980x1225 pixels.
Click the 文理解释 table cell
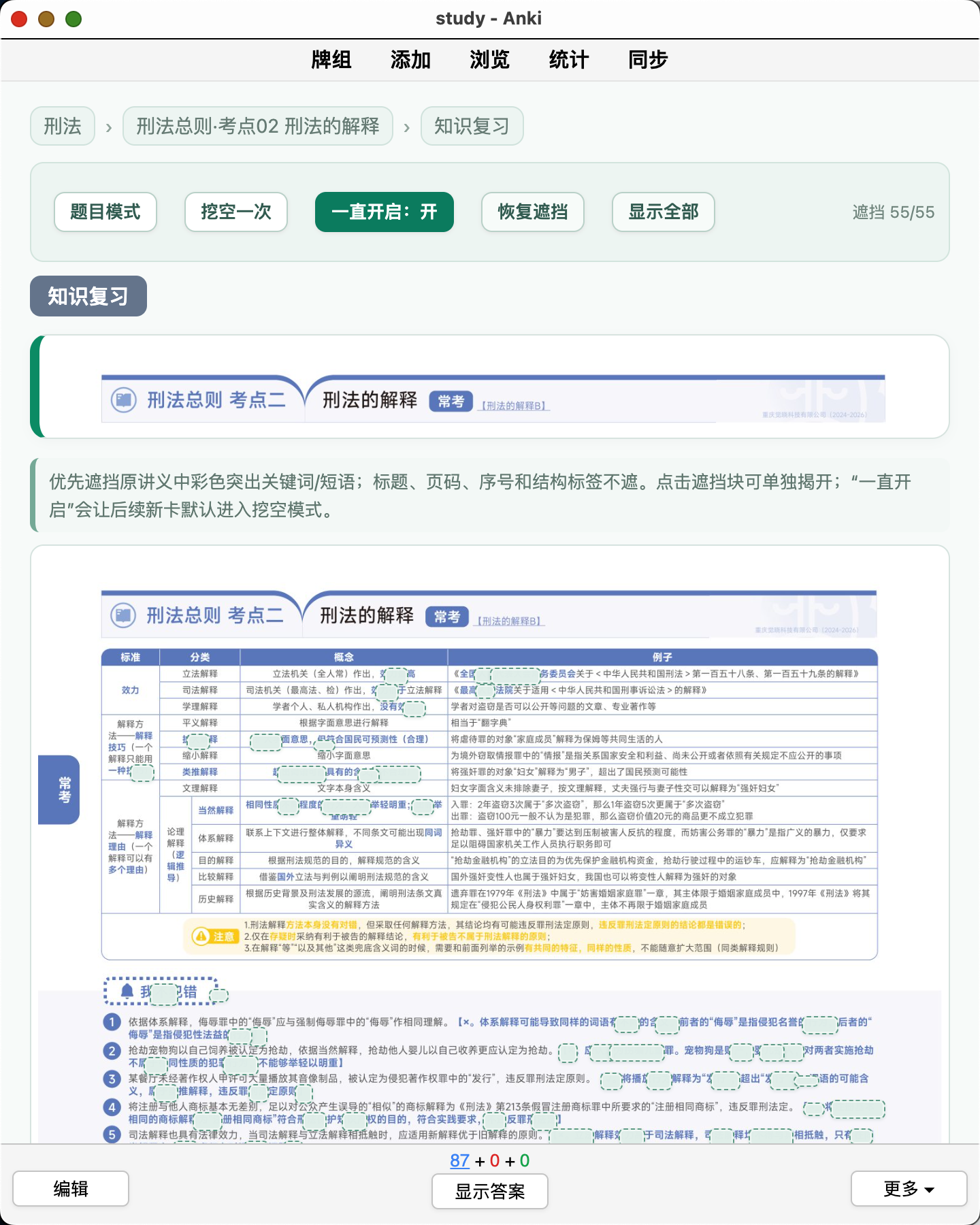[x=200, y=788]
